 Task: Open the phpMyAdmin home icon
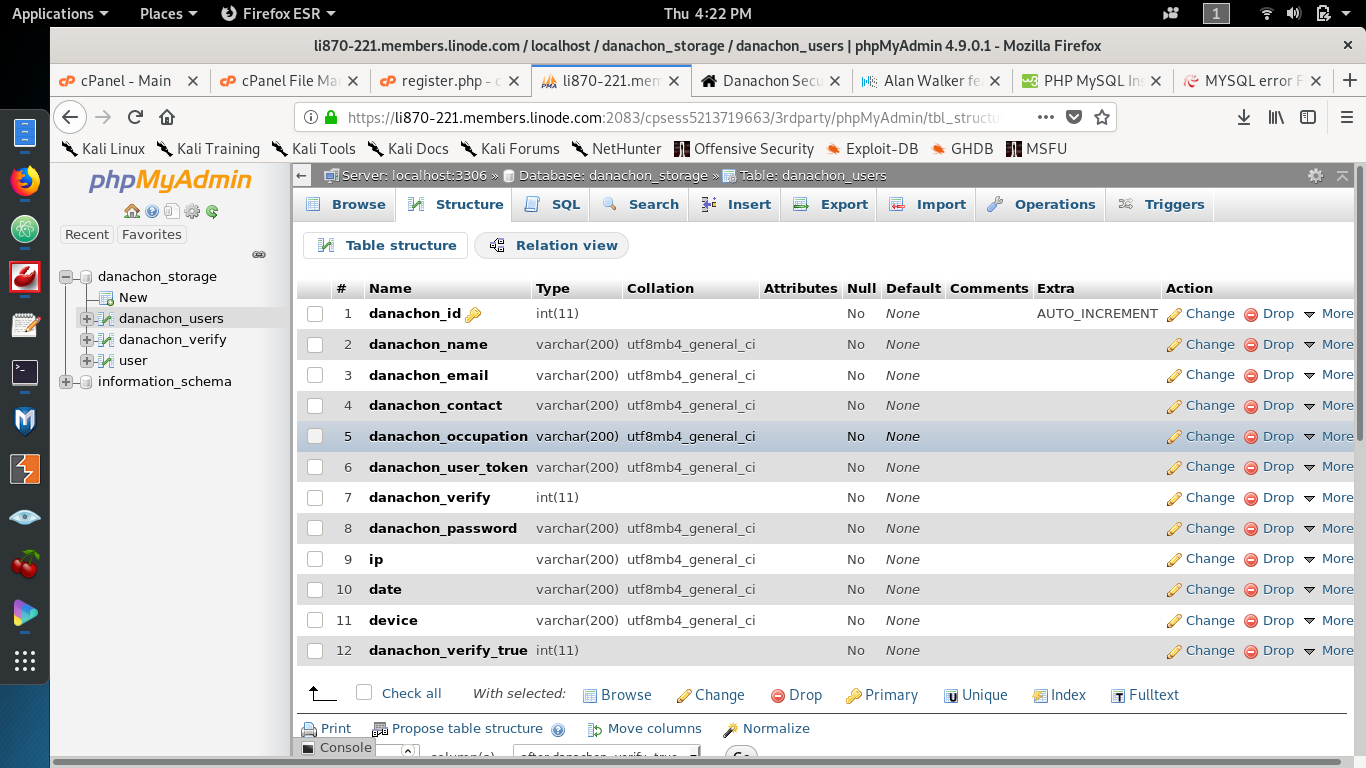[x=132, y=212]
